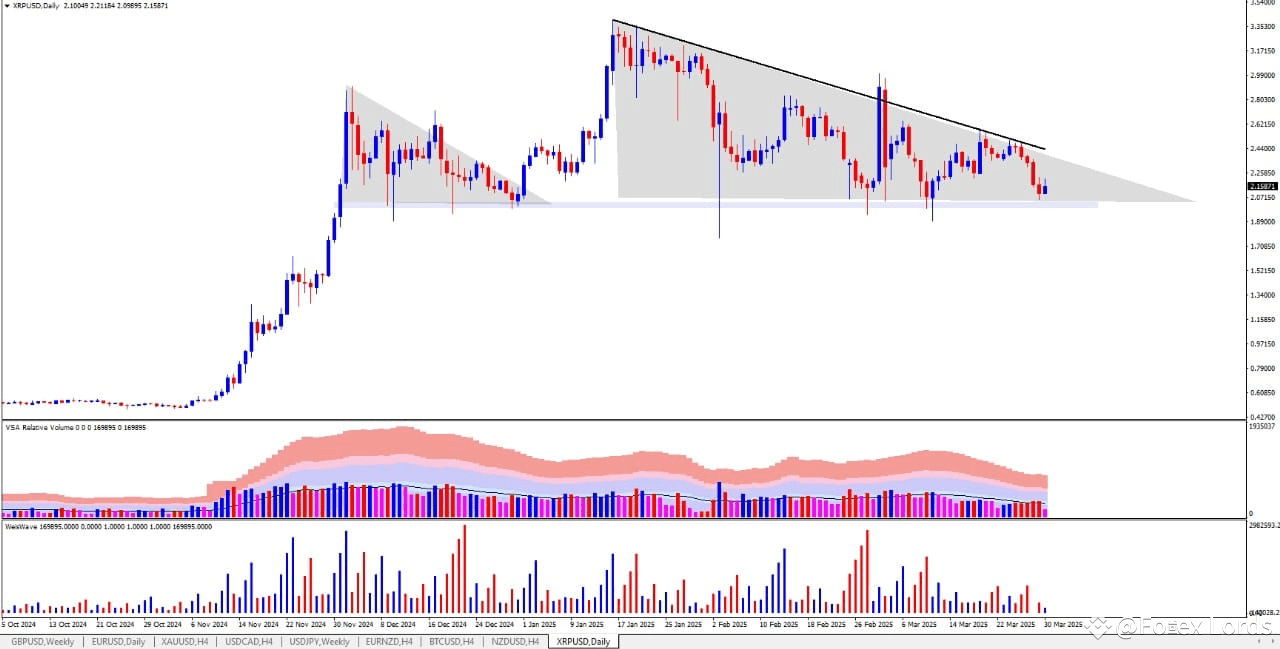Click the XRPUSD,Daily chart title text
This screenshot has height=649, width=1280.
click(x=35, y=6)
